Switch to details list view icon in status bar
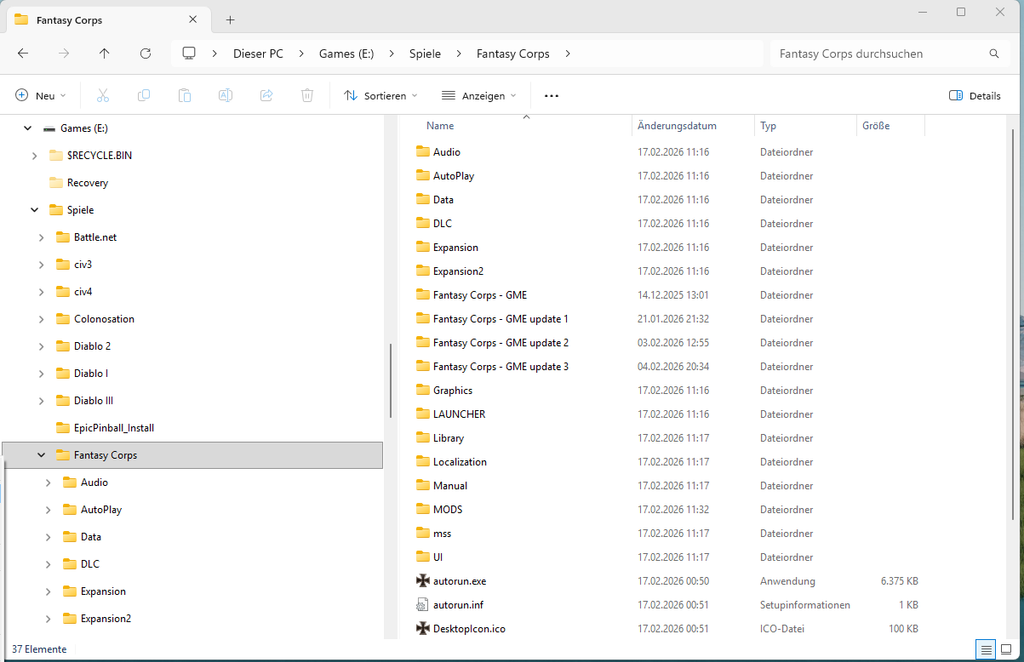This screenshot has height=662, width=1024. coord(986,649)
